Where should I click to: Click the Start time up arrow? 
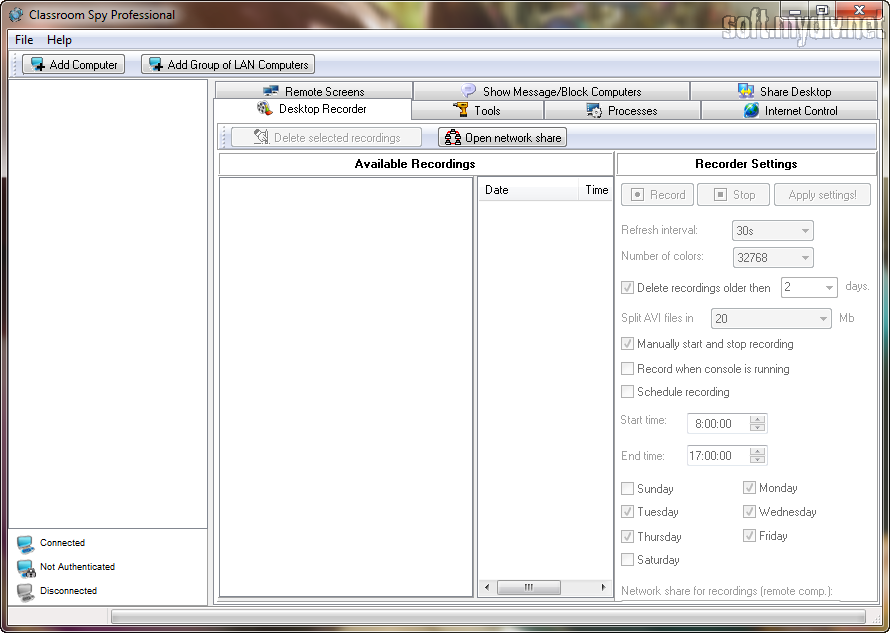[x=757, y=419]
